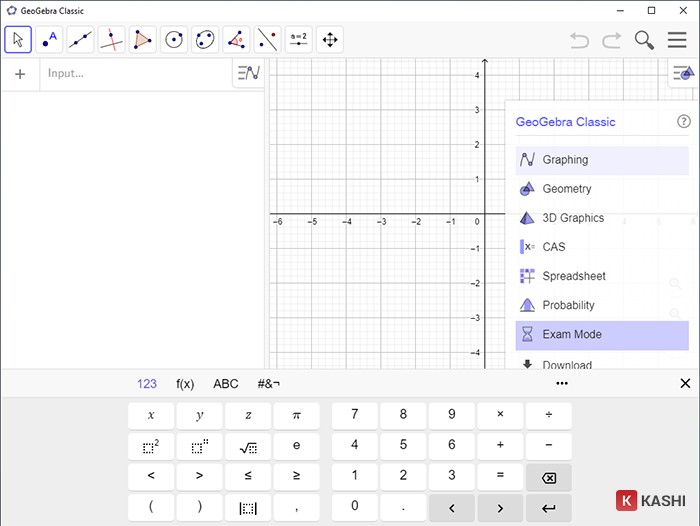This screenshot has height=526, width=700.
Task: Choose the Geometry perspective
Action: [x=602, y=189]
